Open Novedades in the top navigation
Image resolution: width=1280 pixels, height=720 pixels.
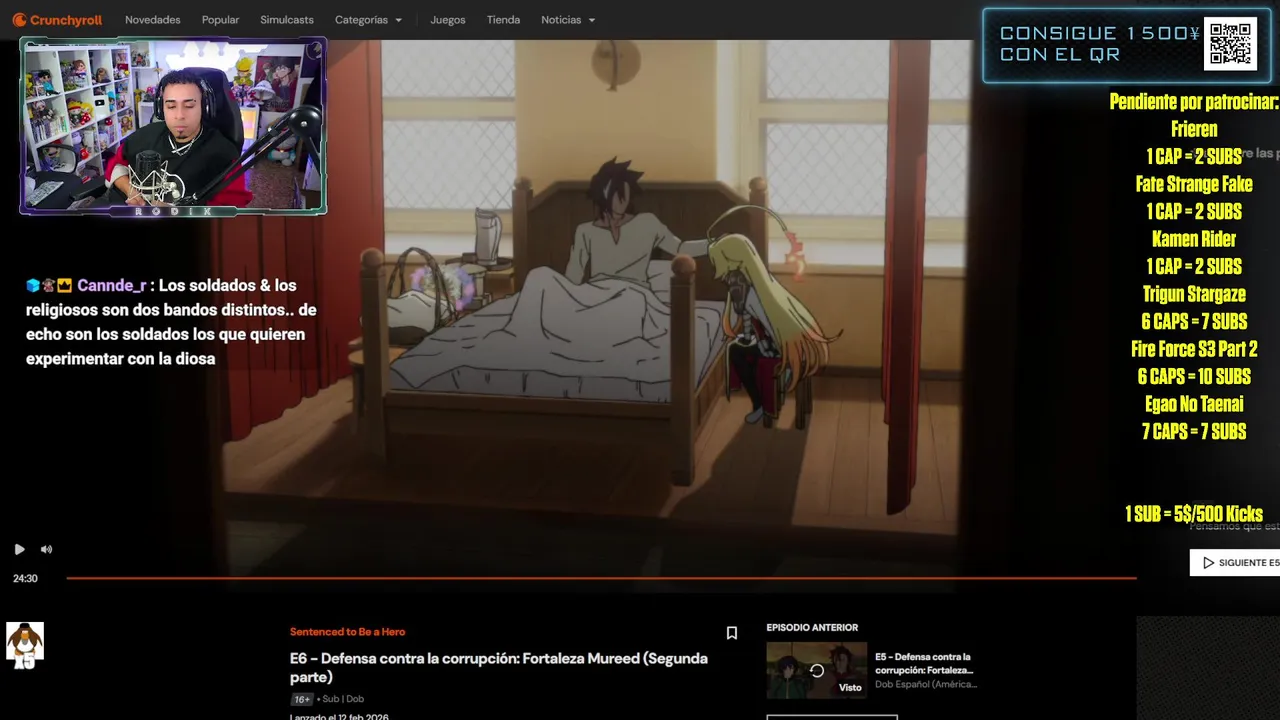click(153, 20)
